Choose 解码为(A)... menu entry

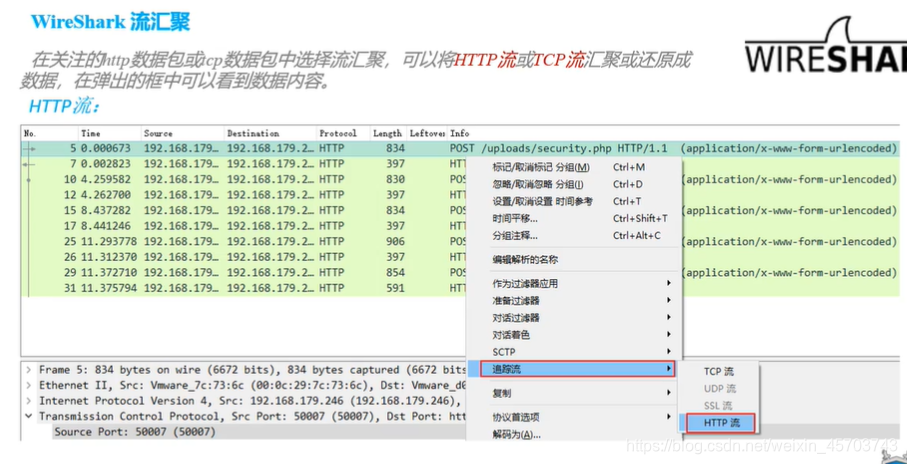point(574,434)
